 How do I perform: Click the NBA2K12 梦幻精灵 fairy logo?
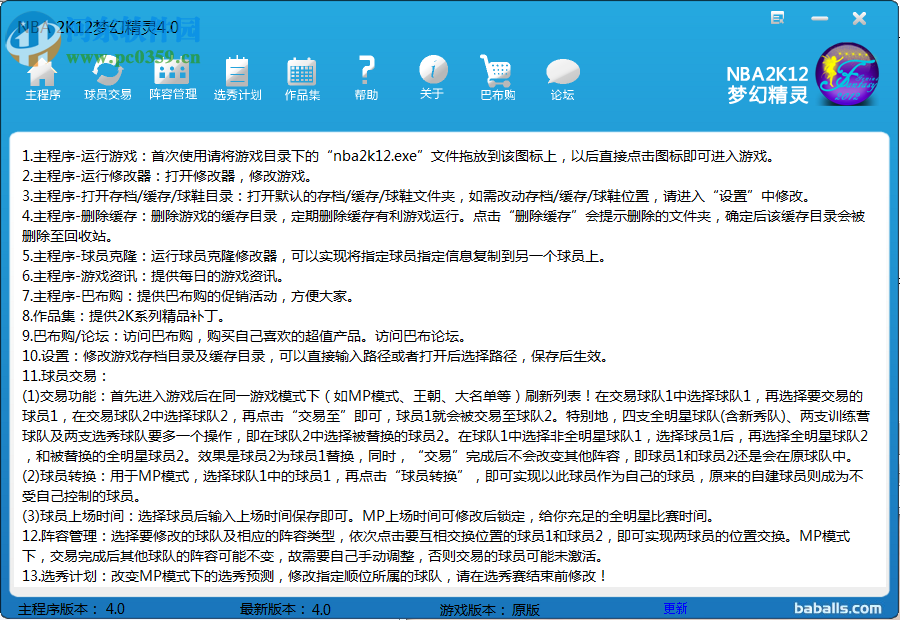(x=847, y=75)
